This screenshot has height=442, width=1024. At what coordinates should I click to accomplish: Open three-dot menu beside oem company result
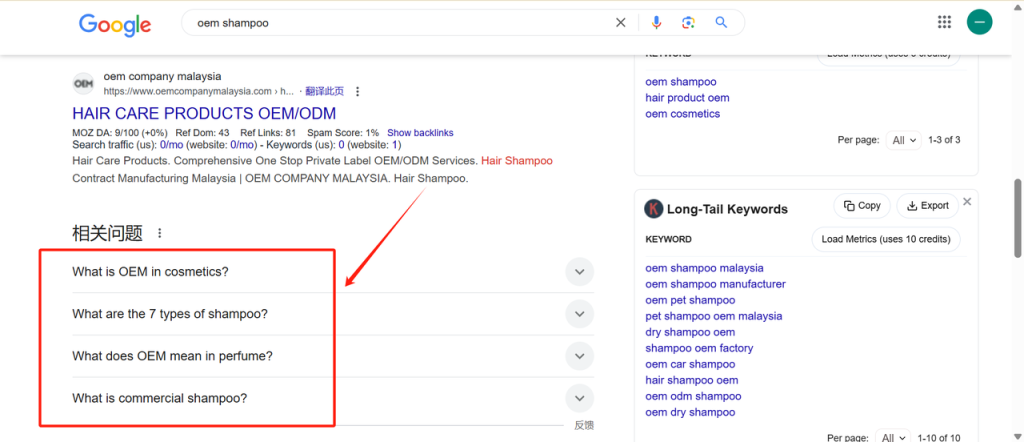pyautogui.click(x=357, y=91)
